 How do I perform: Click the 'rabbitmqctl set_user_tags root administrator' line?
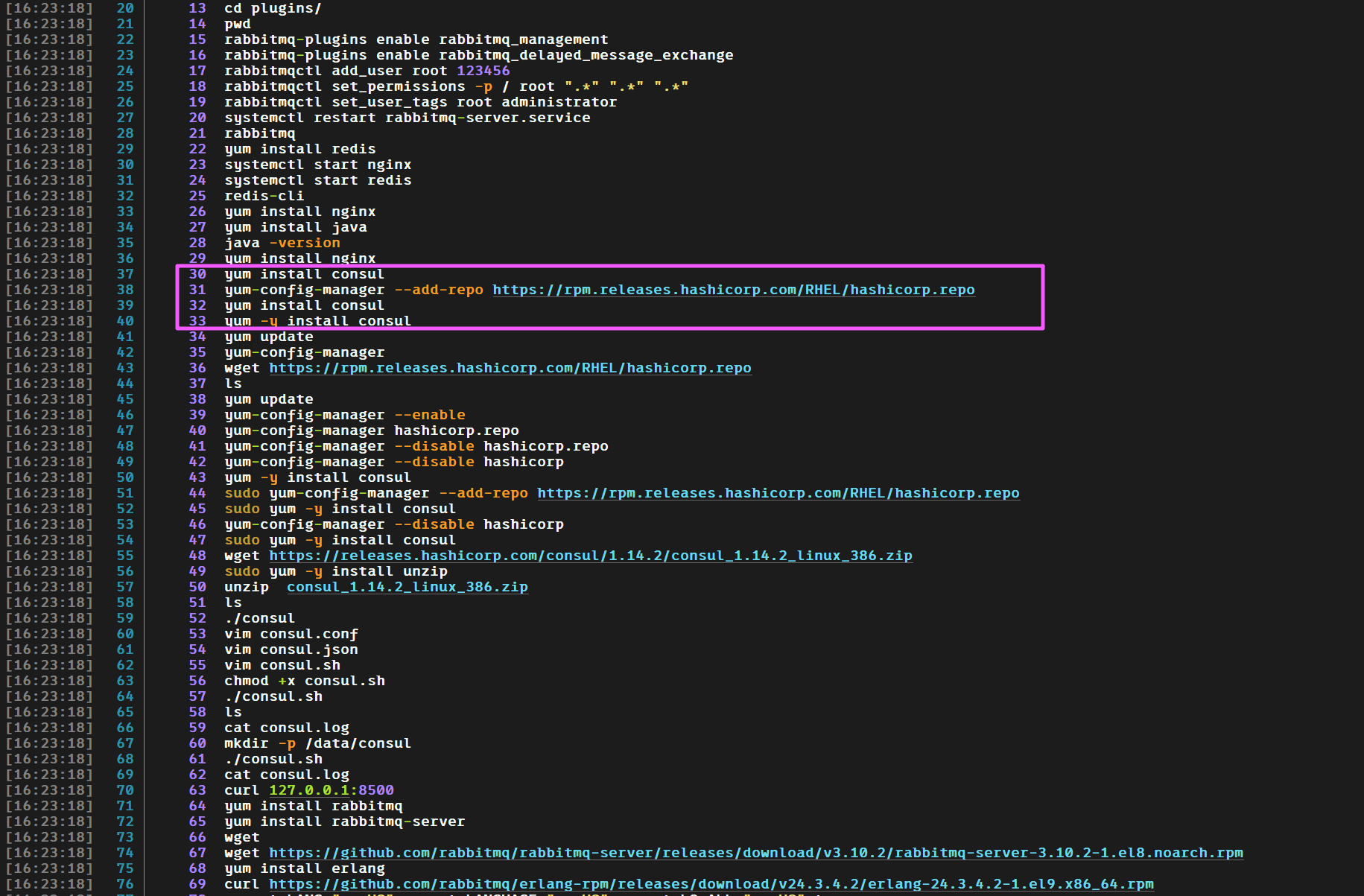point(421,102)
